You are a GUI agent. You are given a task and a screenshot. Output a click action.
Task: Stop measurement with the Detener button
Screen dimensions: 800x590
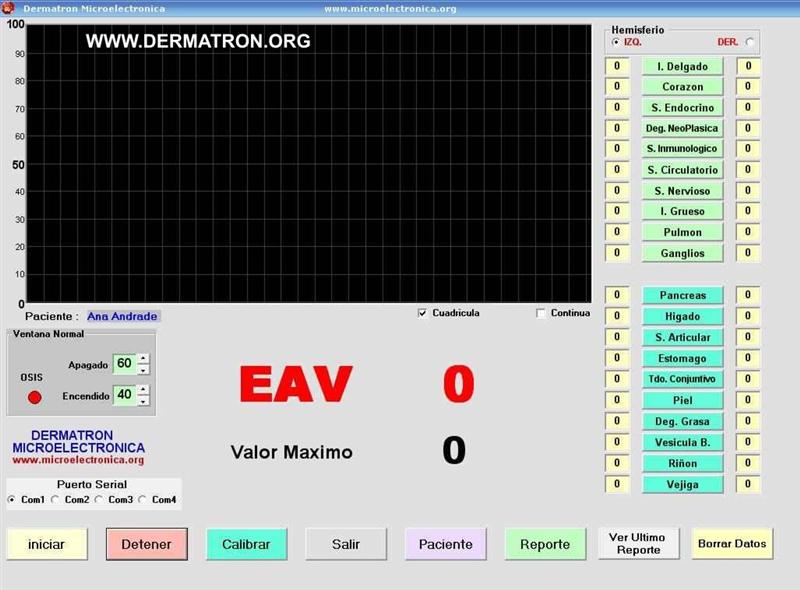(147, 544)
